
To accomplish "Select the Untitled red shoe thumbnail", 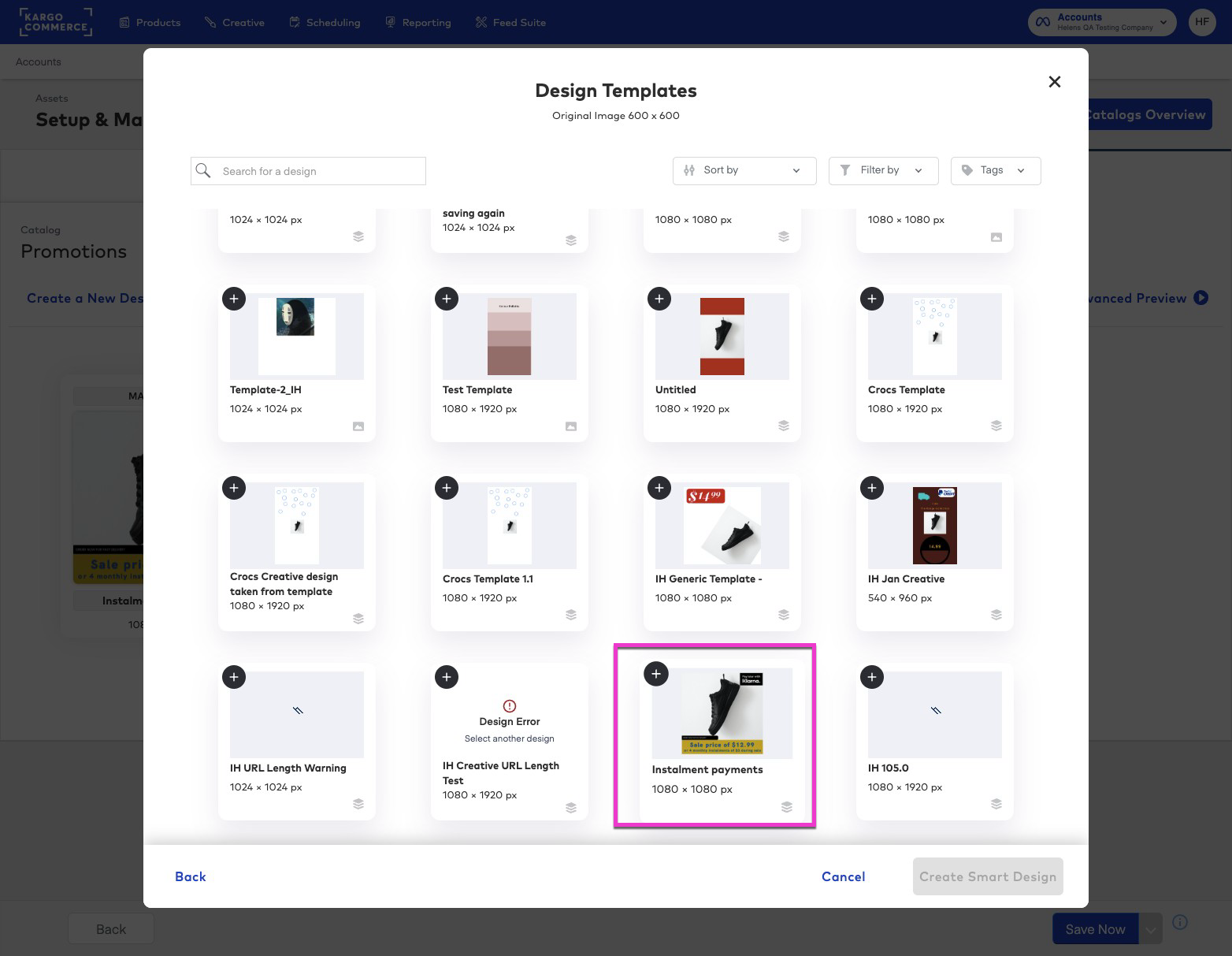I will click(722, 337).
